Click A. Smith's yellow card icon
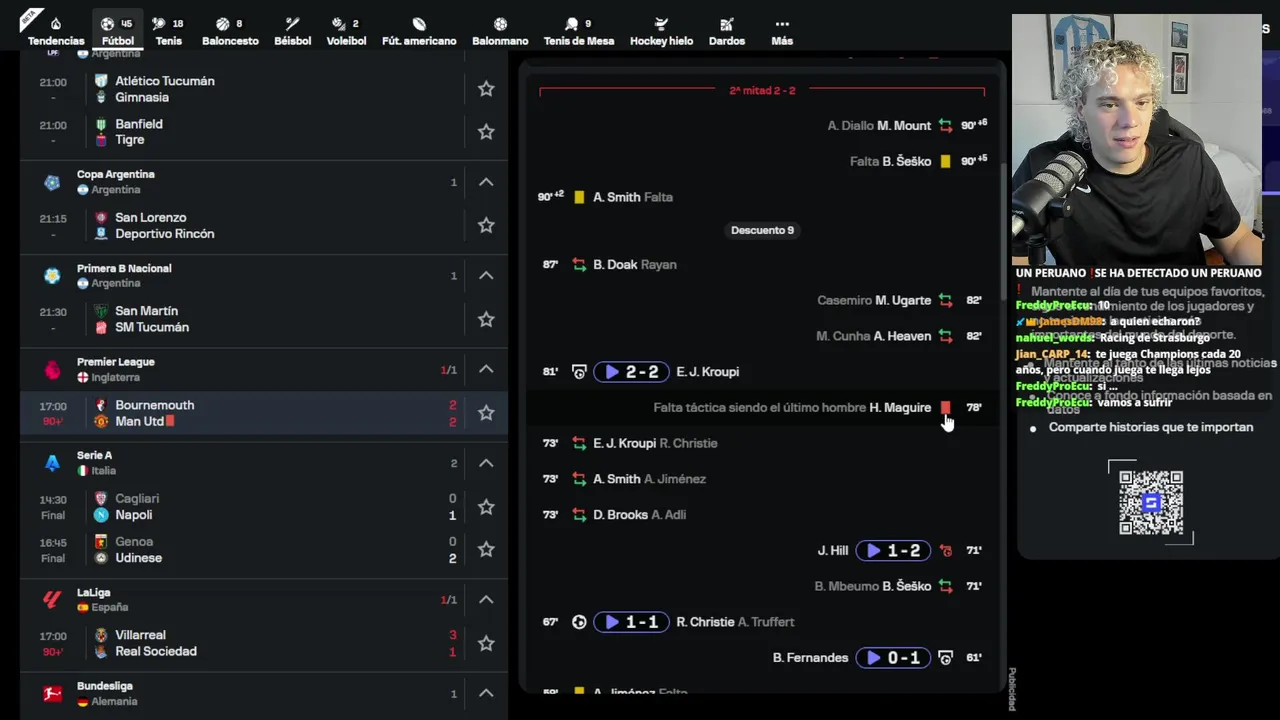The image size is (1280, 720). point(579,197)
